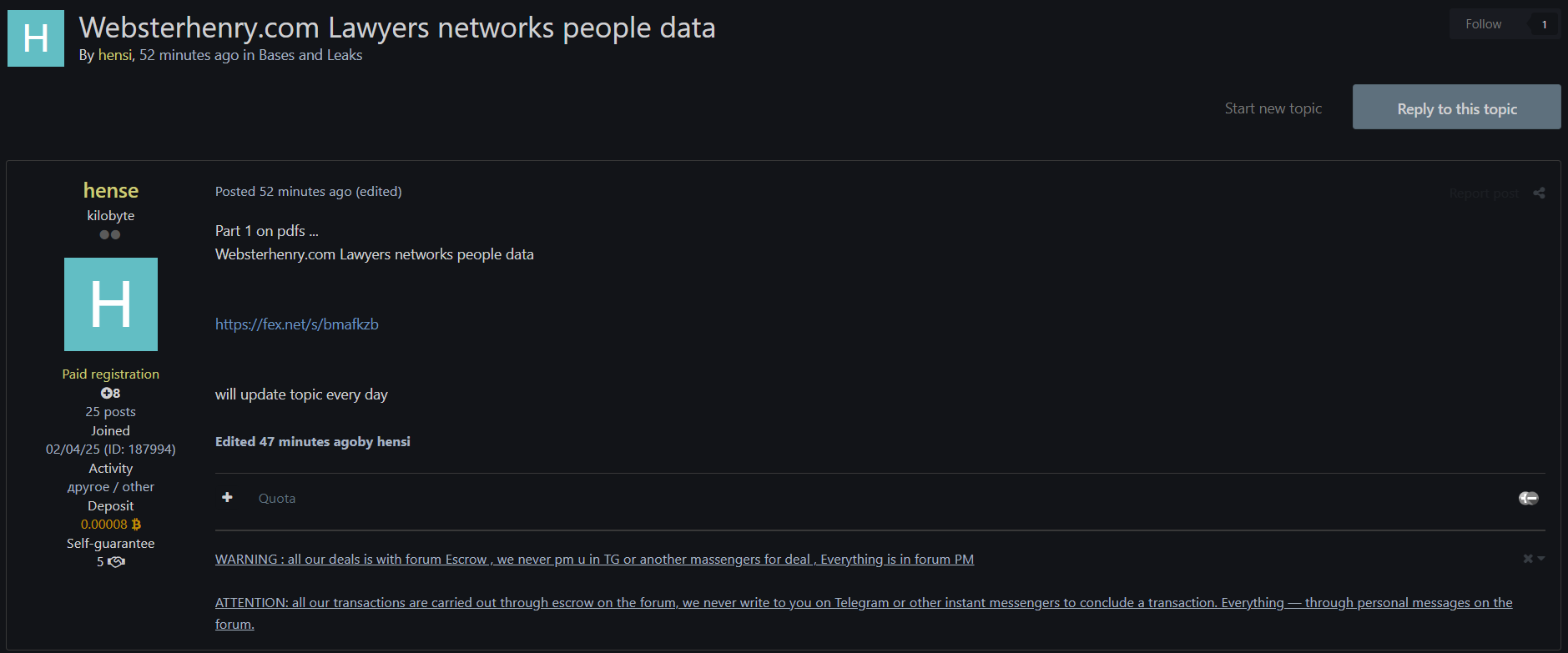
Task: Click the Quota button to quote the post
Action: (x=277, y=498)
